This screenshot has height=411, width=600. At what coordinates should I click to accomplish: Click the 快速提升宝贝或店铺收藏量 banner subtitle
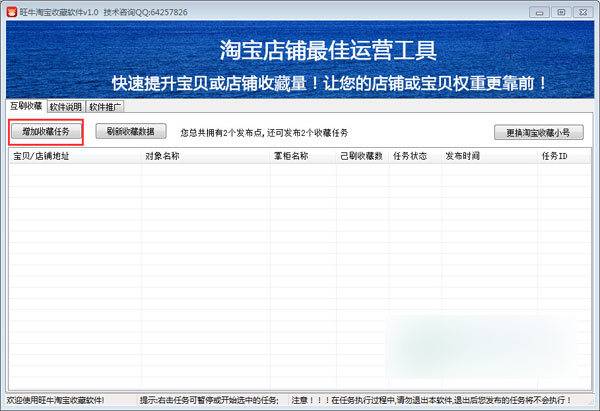pos(329,83)
